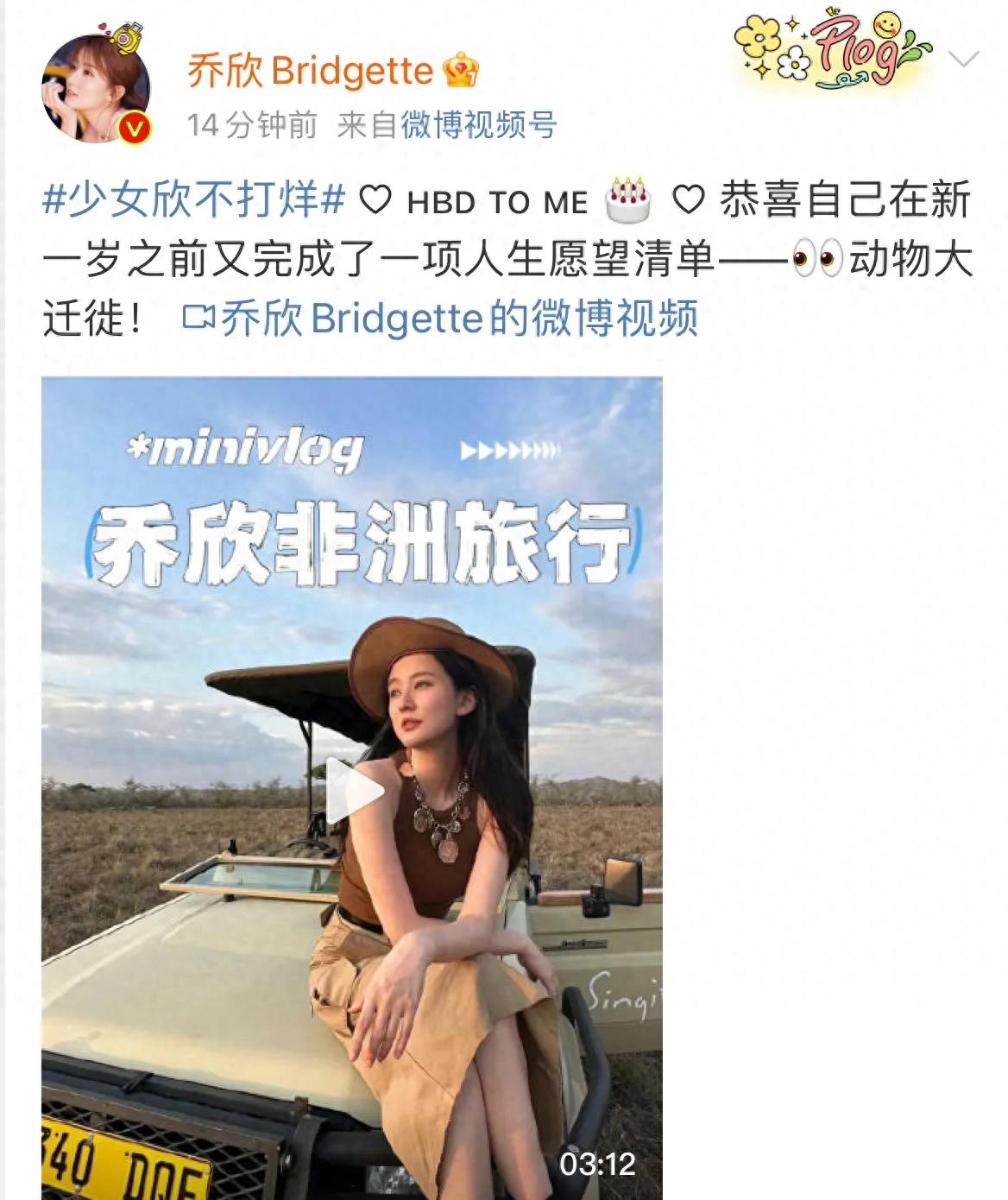Open 乔欣Bridgette的微博视频 link
1008x1200 pixels.
(460, 318)
